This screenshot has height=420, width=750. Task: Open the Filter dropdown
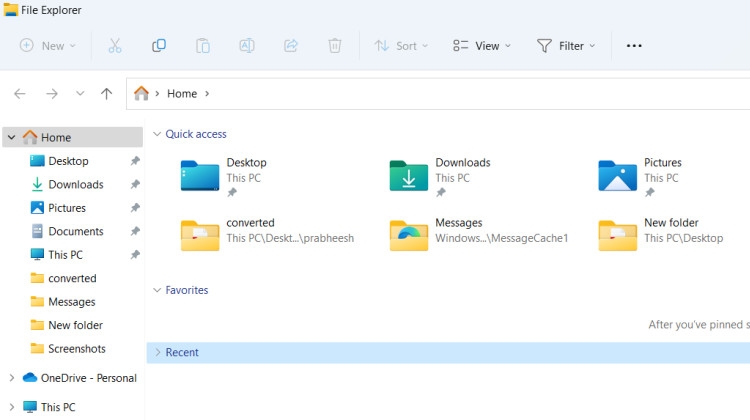566,46
